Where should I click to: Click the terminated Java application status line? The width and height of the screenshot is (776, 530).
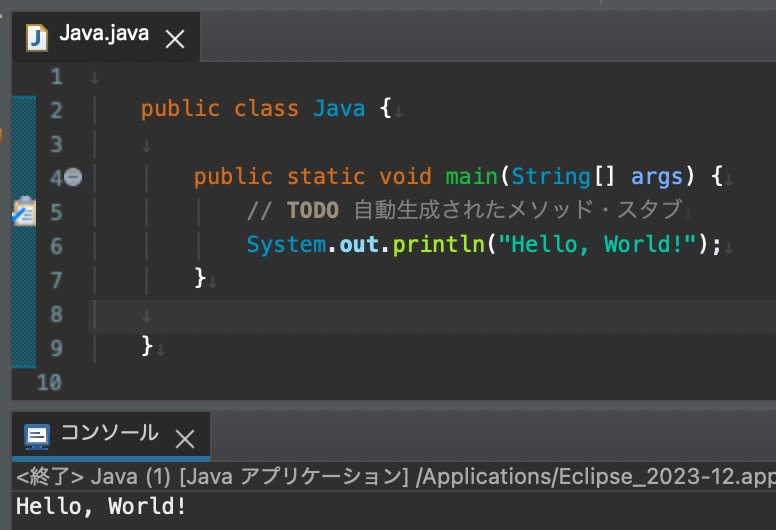pyautogui.click(x=395, y=477)
